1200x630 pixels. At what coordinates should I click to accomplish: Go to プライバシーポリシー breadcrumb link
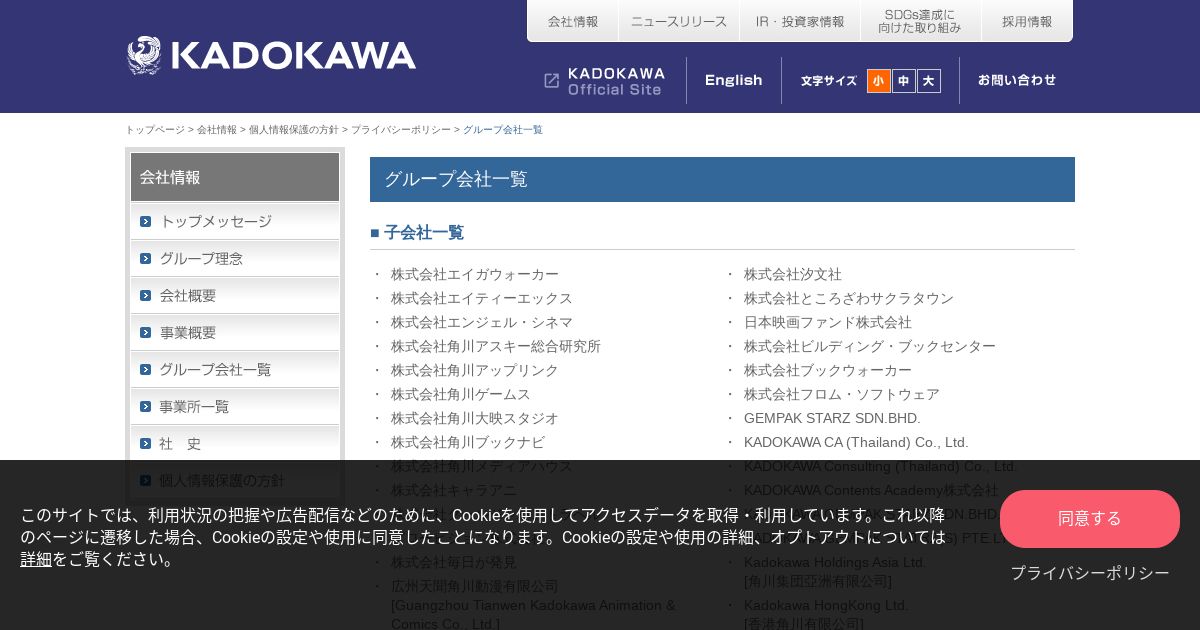pos(401,130)
